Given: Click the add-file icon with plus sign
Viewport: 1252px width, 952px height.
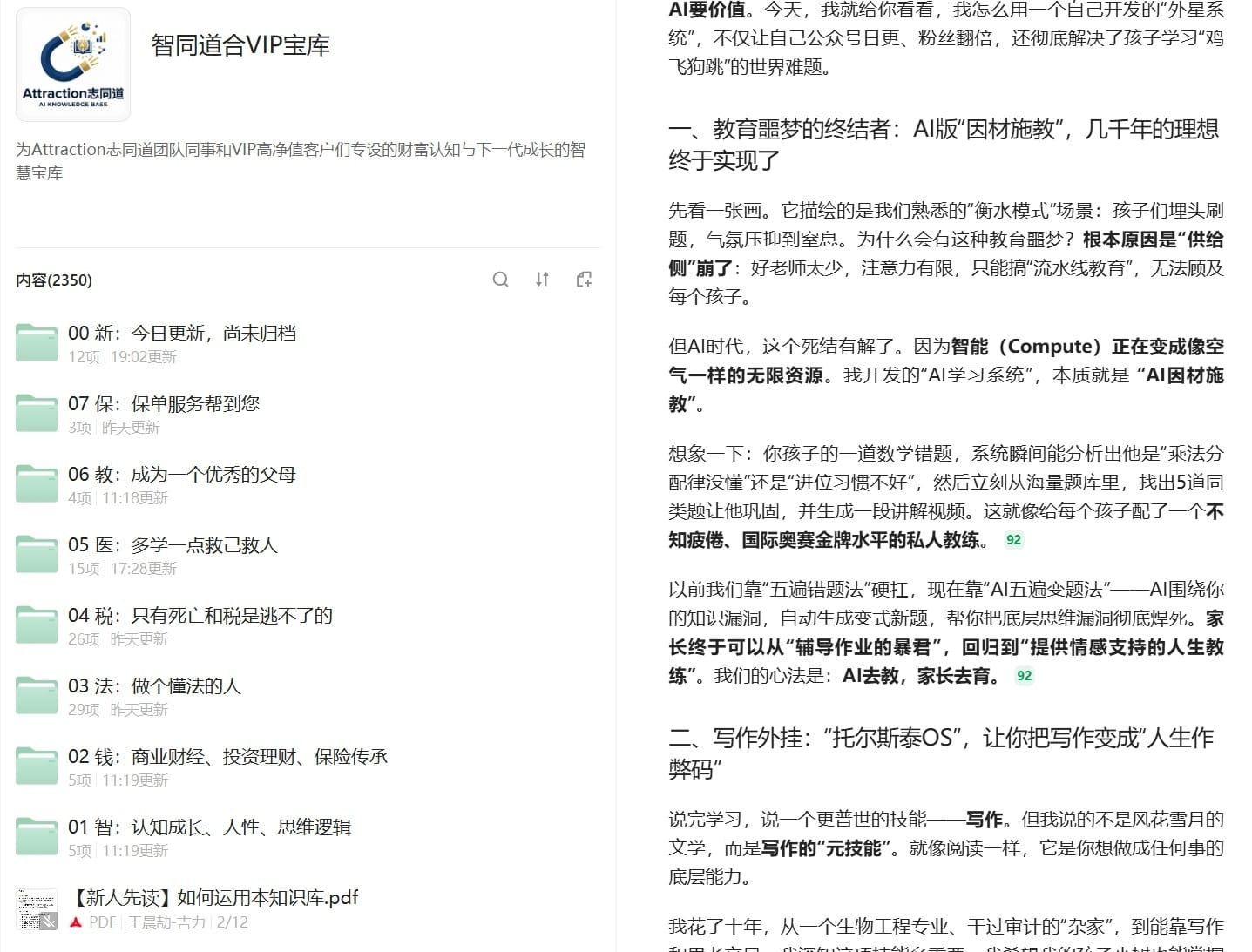Looking at the screenshot, I should (584, 280).
